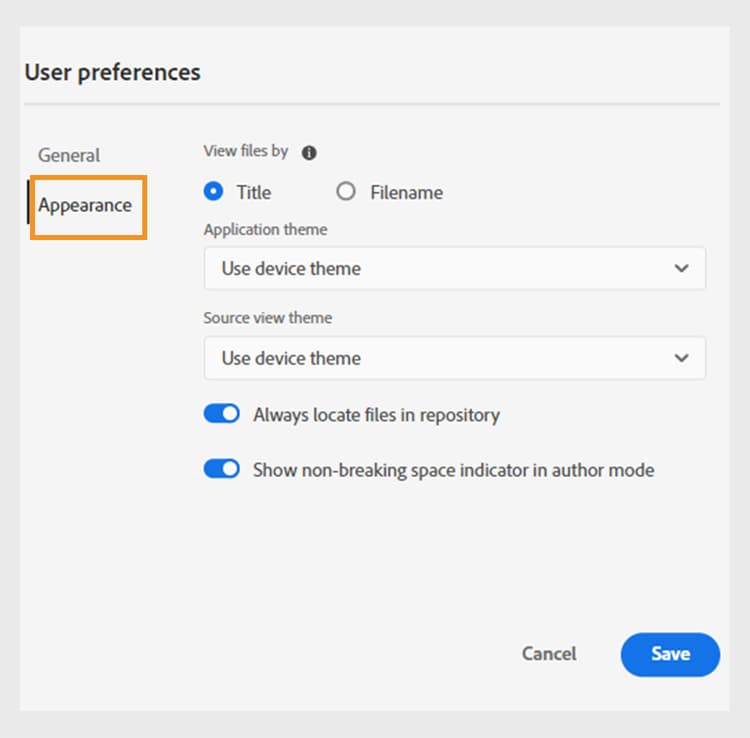
Task: Switch to the General tab
Action: 69,155
